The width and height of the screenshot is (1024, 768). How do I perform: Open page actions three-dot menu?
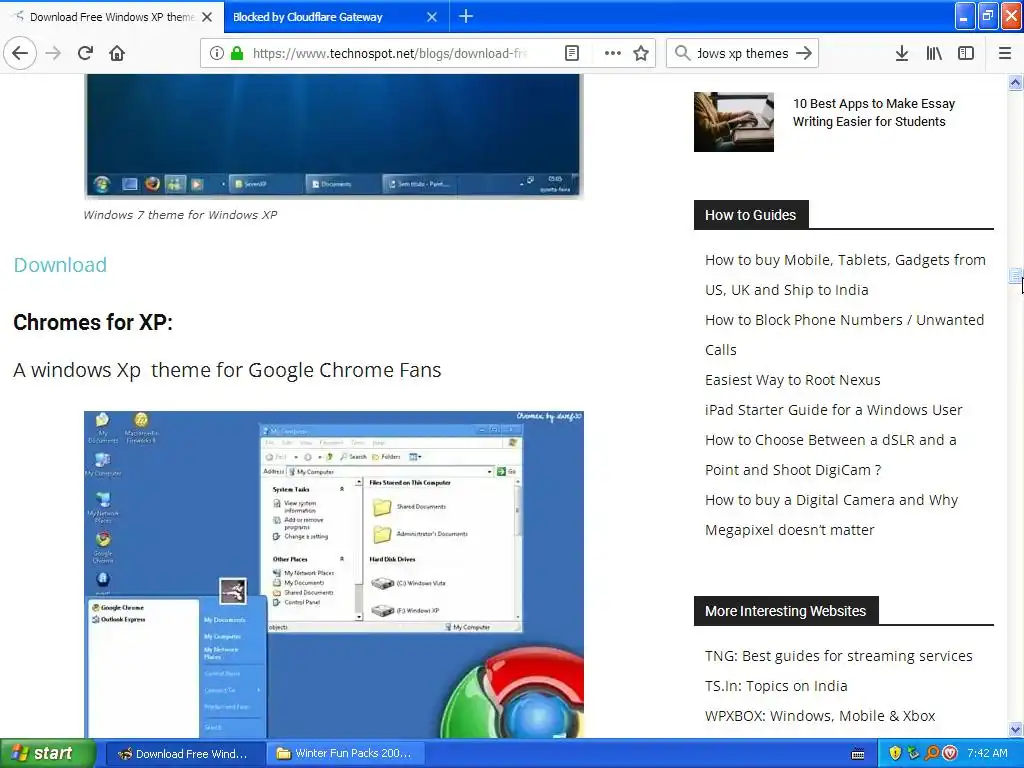click(x=613, y=53)
